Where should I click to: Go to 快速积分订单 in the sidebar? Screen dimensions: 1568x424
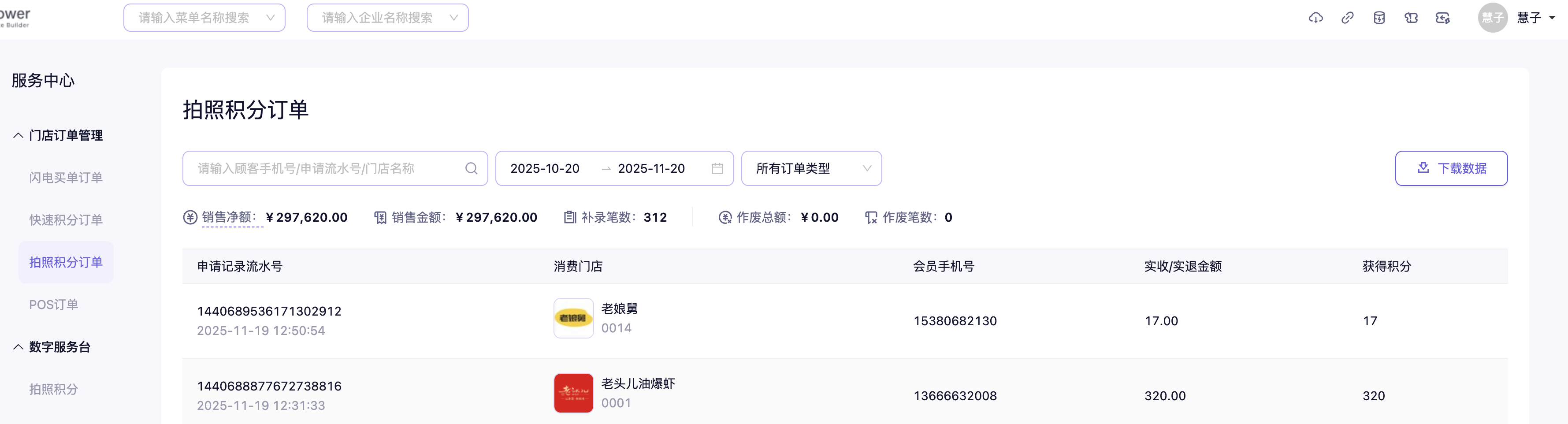66,220
